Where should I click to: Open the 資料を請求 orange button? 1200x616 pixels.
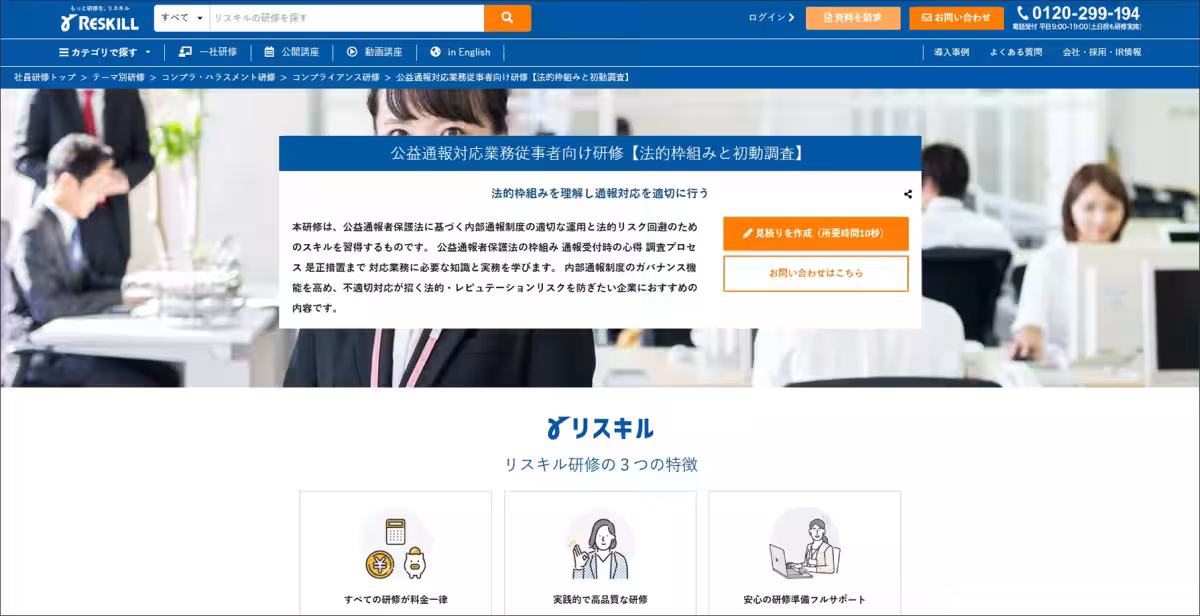click(855, 17)
